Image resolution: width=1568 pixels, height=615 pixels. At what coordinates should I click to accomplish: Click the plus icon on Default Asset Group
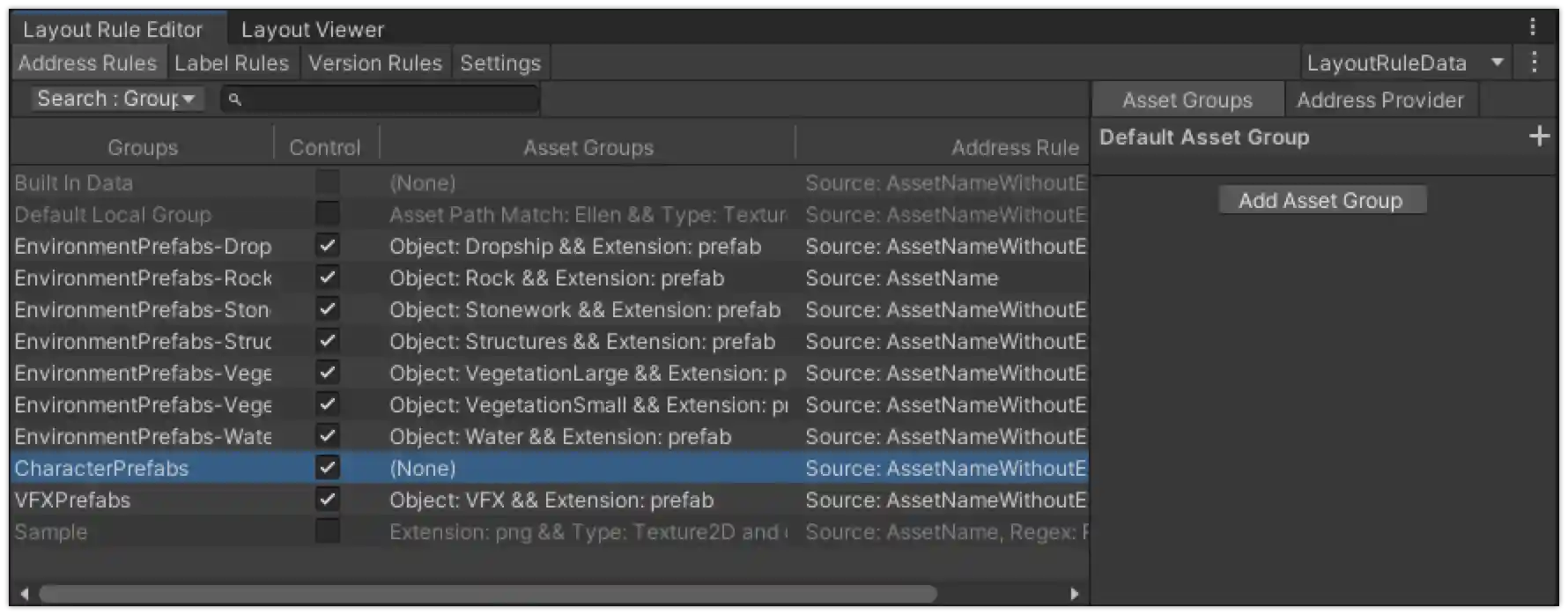pos(1540,136)
